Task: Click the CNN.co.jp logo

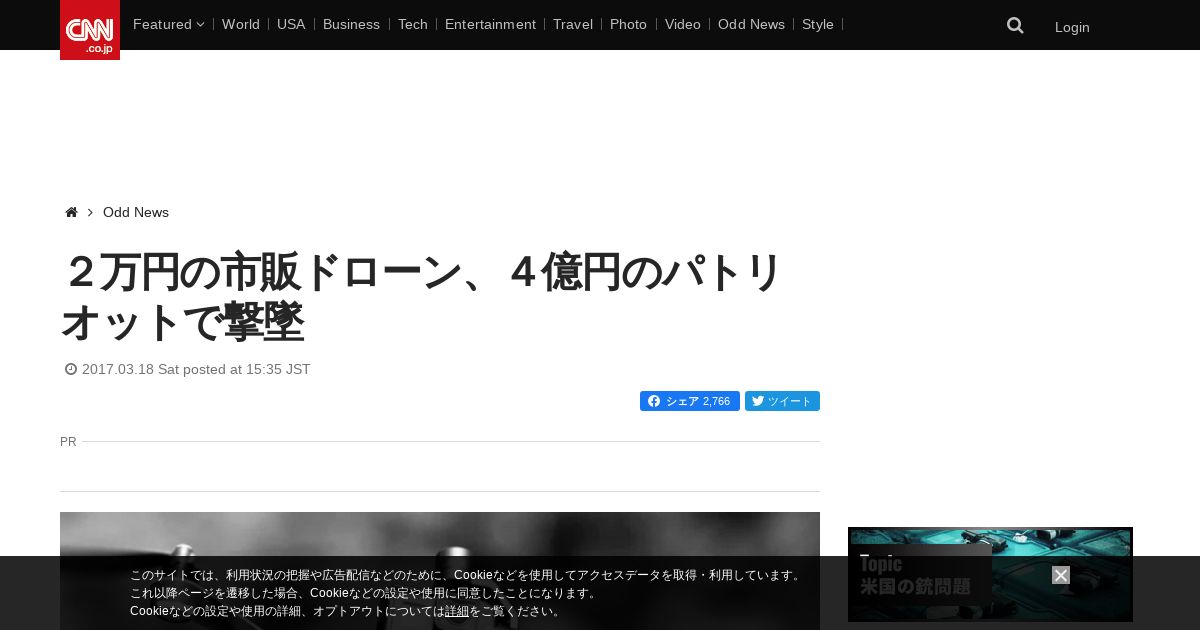Action: [x=90, y=30]
